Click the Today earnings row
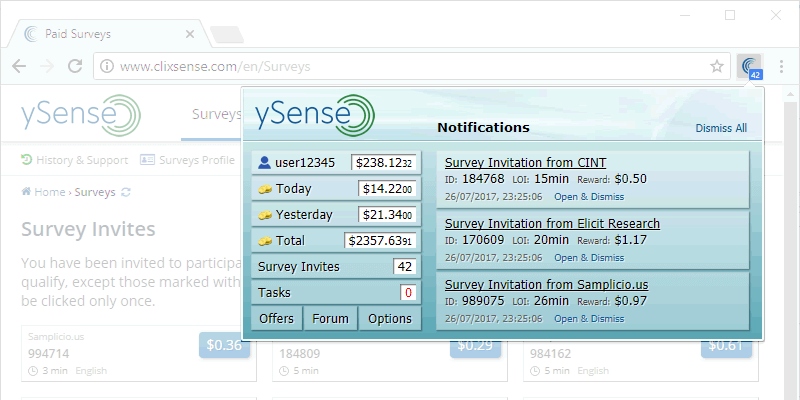This screenshot has width=800, height=400. click(x=336, y=189)
